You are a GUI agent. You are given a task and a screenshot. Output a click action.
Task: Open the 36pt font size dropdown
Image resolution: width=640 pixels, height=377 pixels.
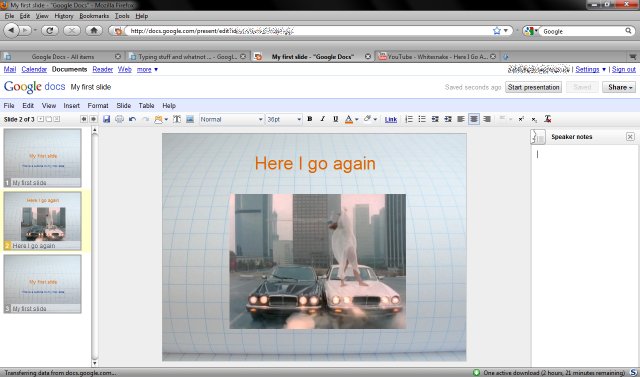click(x=284, y=119)
